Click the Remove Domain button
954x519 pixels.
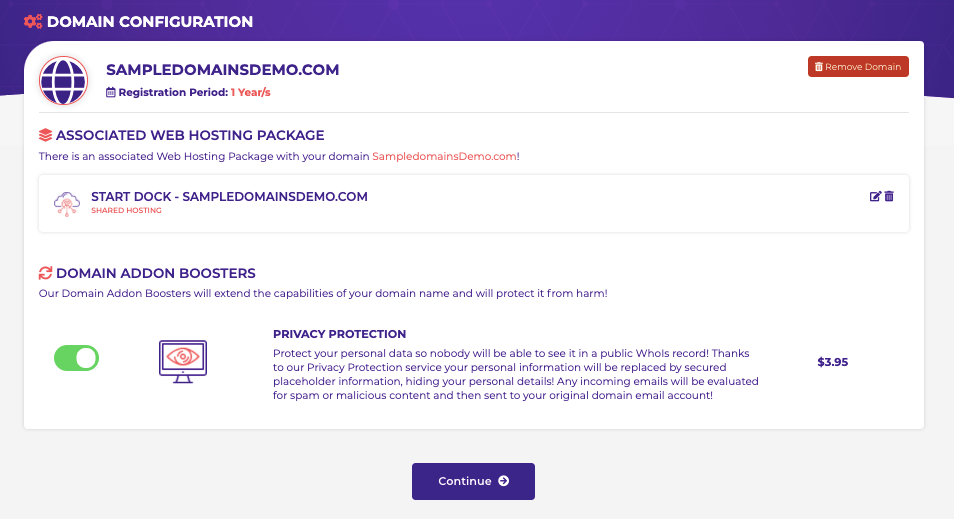pyautogui.click(x=858, y=67)
